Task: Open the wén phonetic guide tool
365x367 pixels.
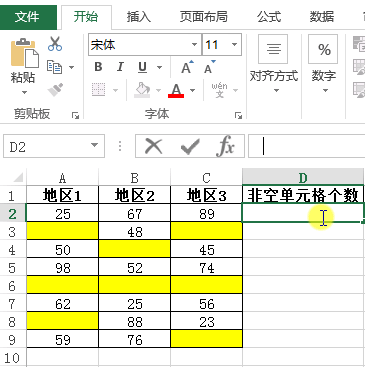Action: (x=219, y=90)
